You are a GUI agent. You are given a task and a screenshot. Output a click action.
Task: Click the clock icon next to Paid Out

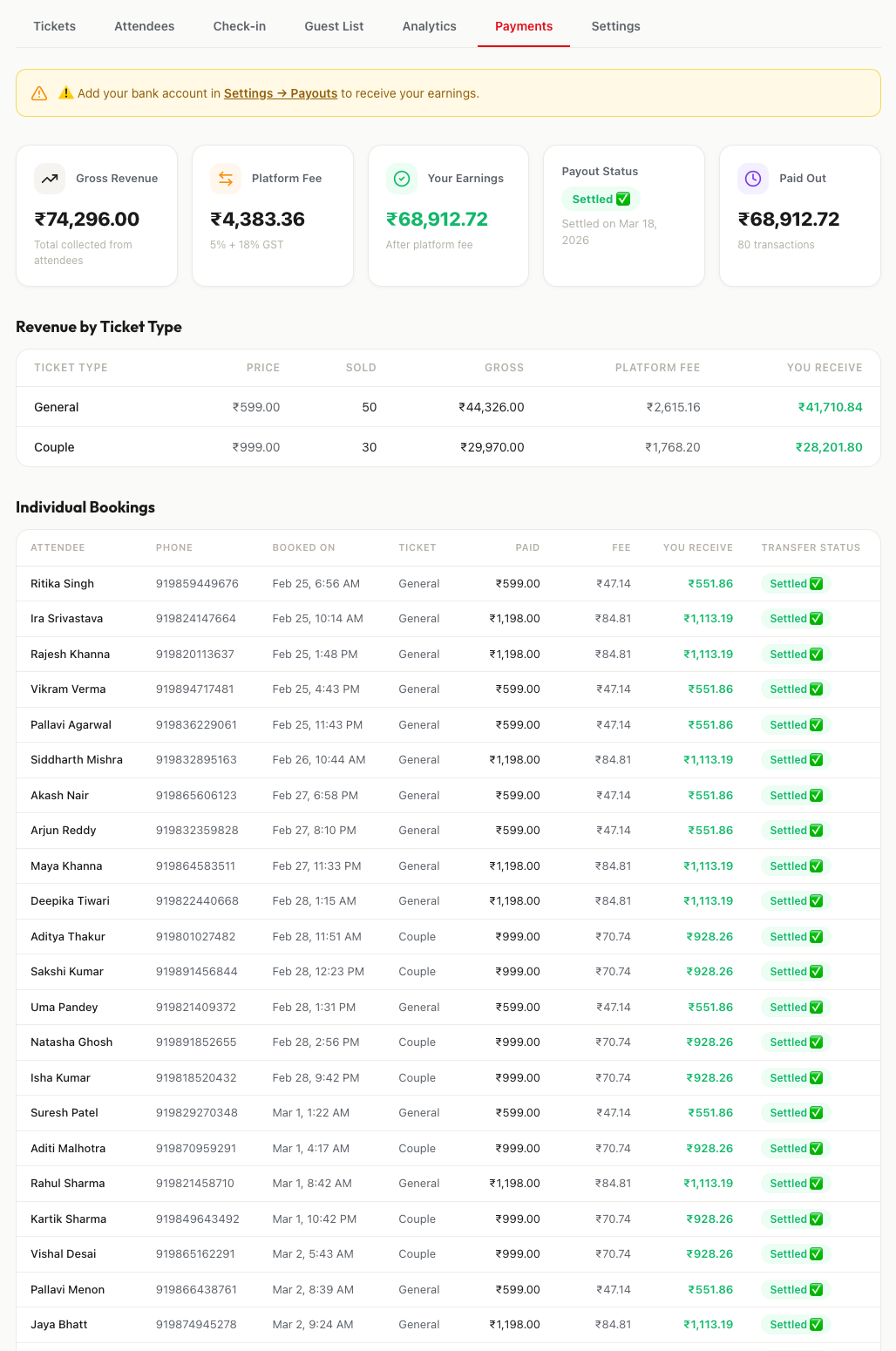click(752, 178)
